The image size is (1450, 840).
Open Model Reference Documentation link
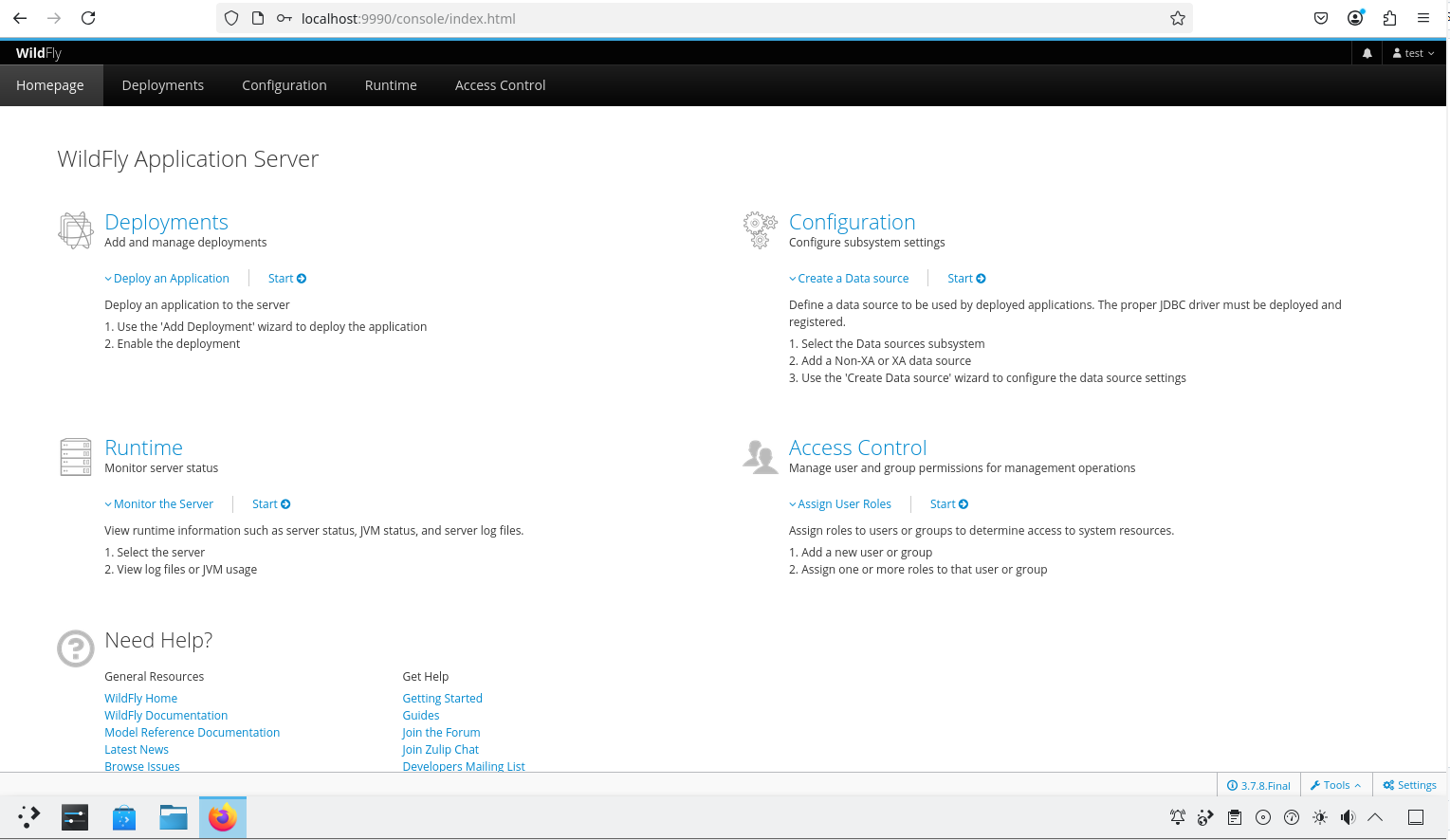[193, 733]
